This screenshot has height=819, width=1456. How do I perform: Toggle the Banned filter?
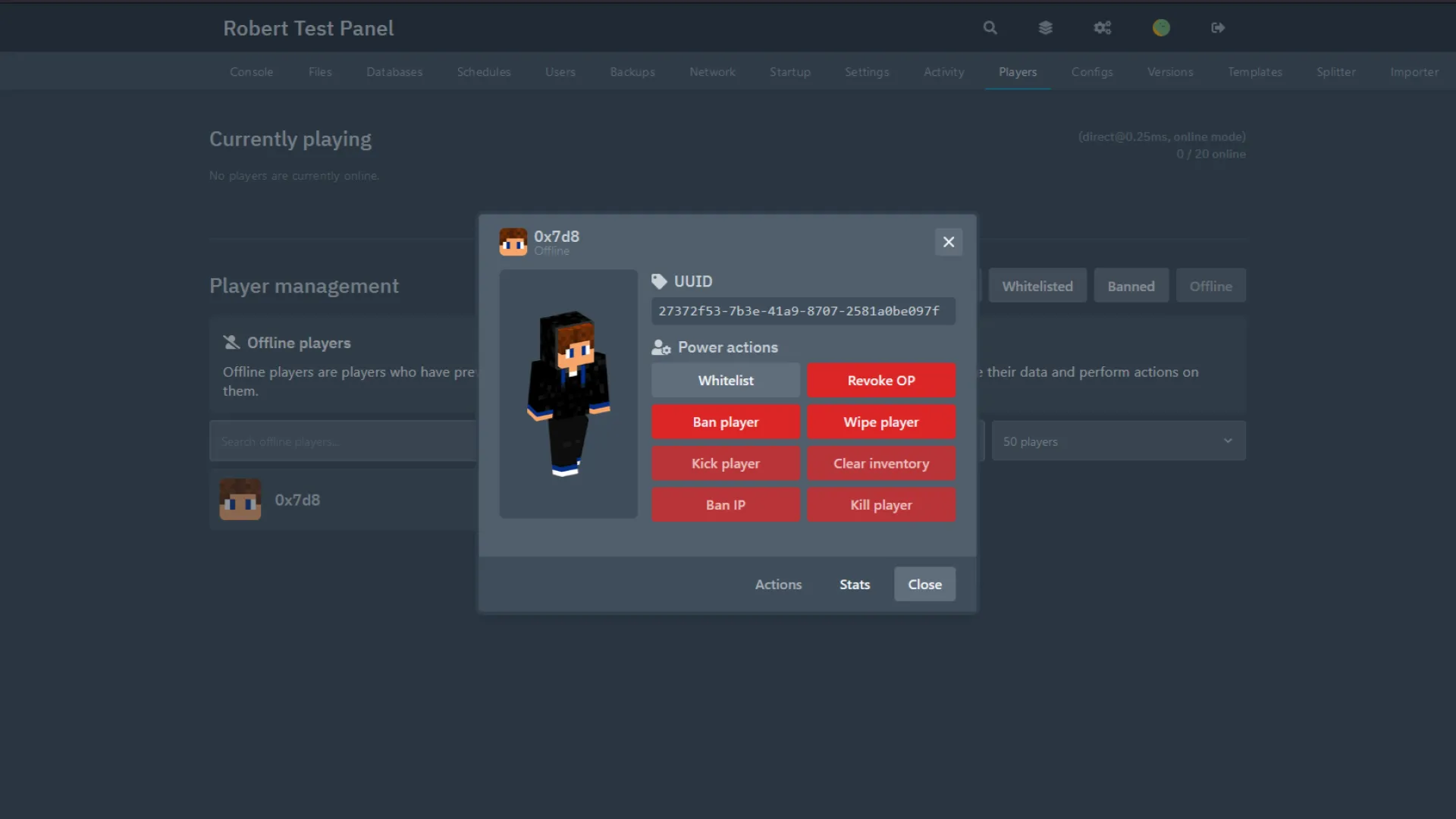coord(1131,285)
